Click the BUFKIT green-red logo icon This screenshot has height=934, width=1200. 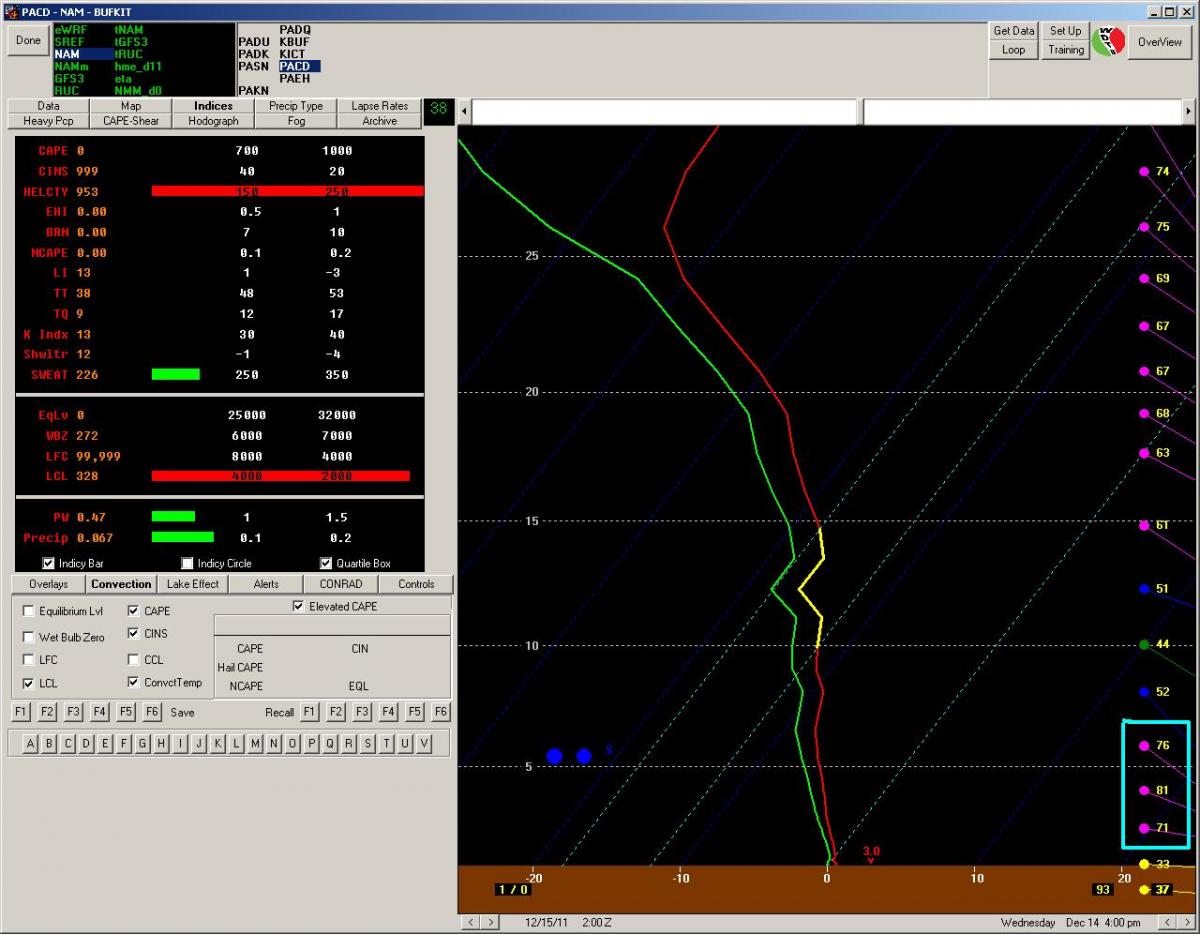click(x=1108, y=42)
